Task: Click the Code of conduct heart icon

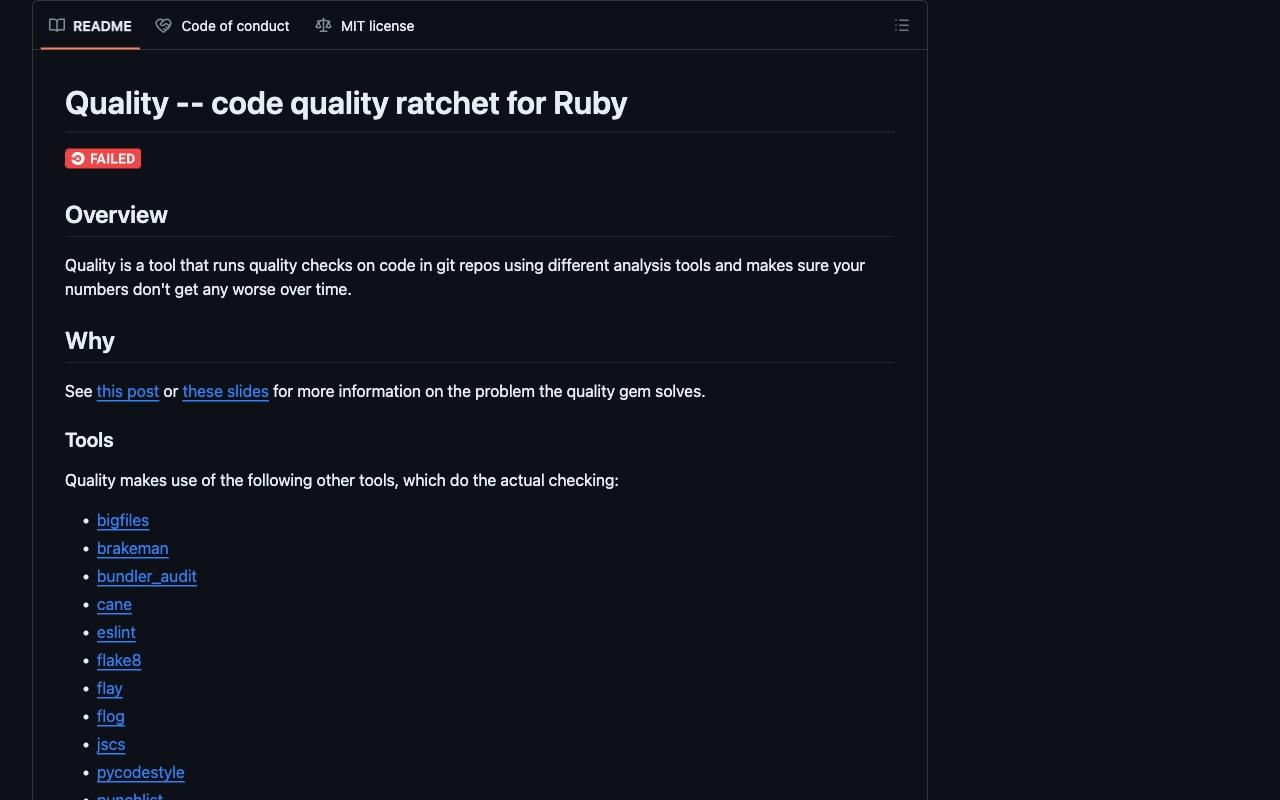Action: [164, 26]
